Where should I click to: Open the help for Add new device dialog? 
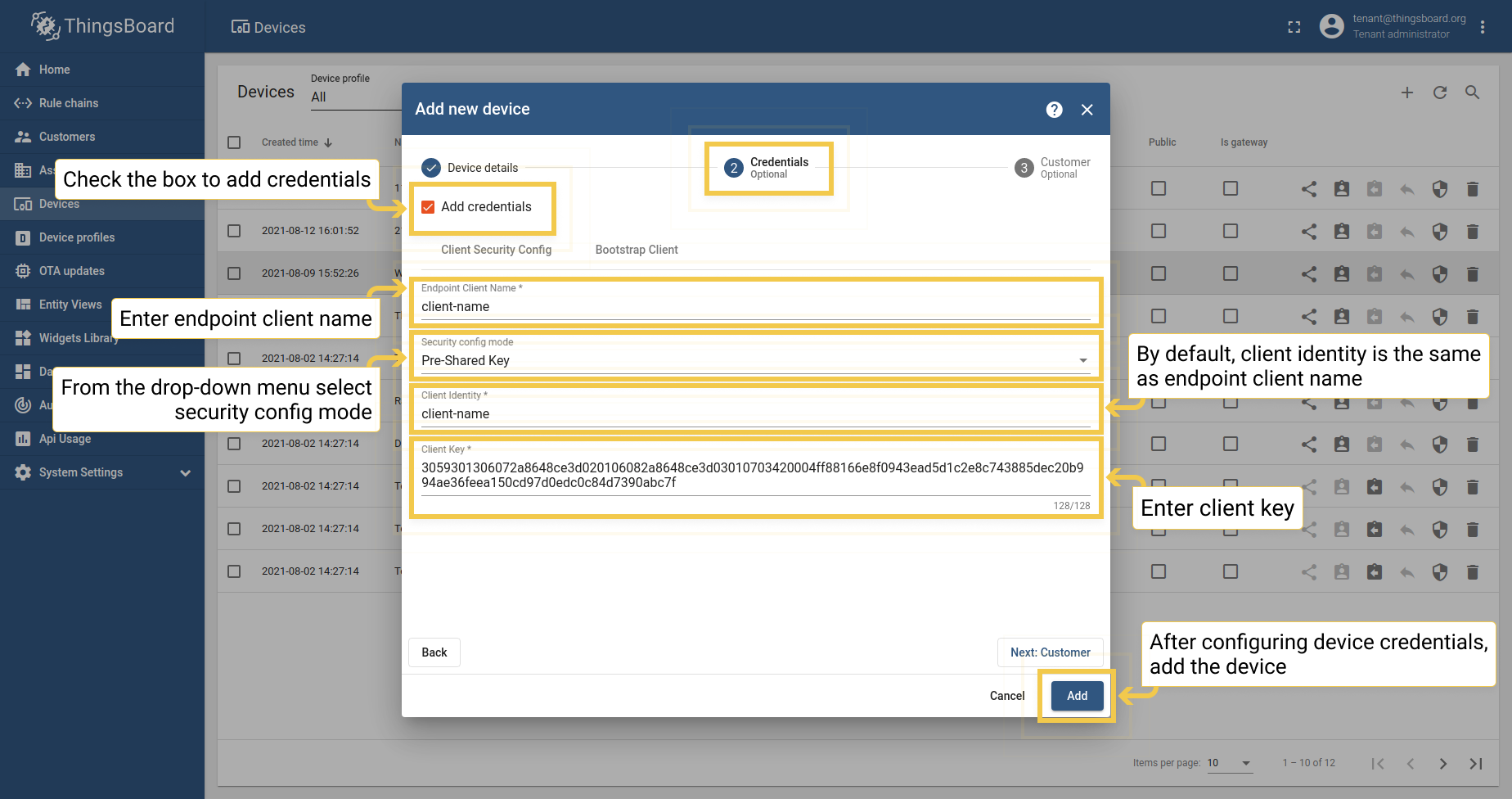(1054, 109)
